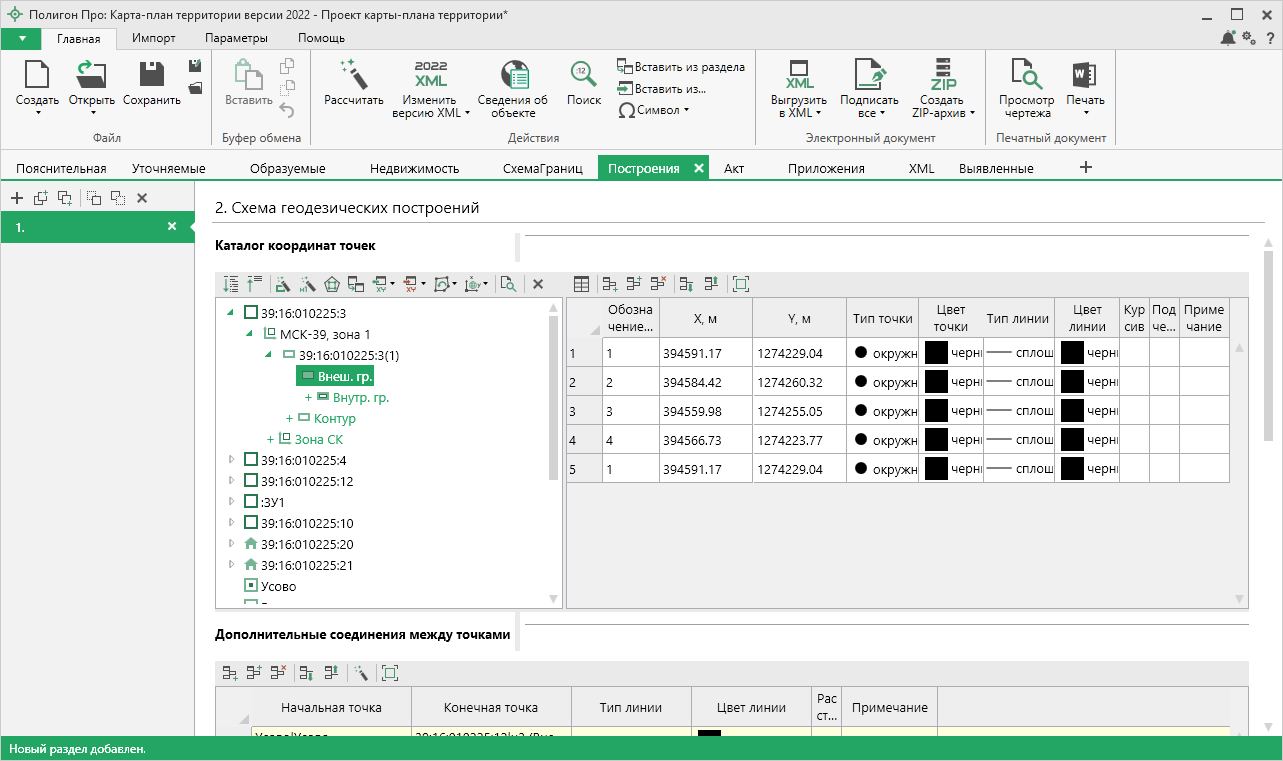Open Сведения об объекте
1283x761 pixels.
tap(512, 74)
